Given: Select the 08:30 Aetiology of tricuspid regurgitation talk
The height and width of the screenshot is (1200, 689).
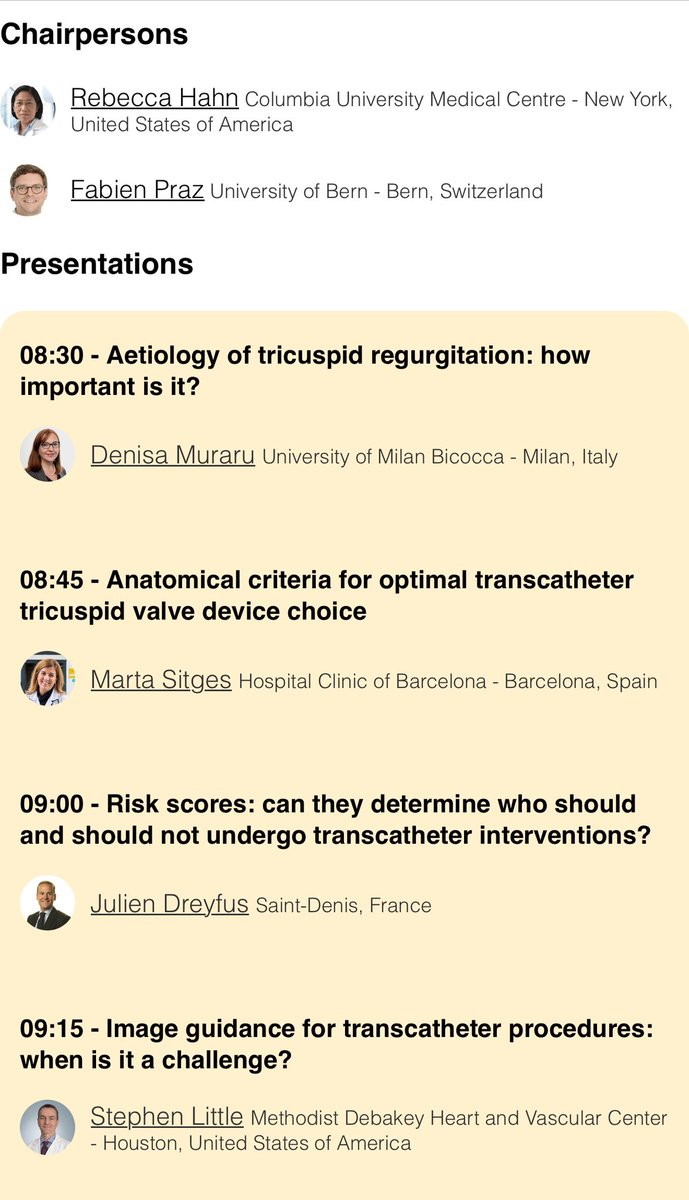Looking at the screenshot, I should [305, 371].
